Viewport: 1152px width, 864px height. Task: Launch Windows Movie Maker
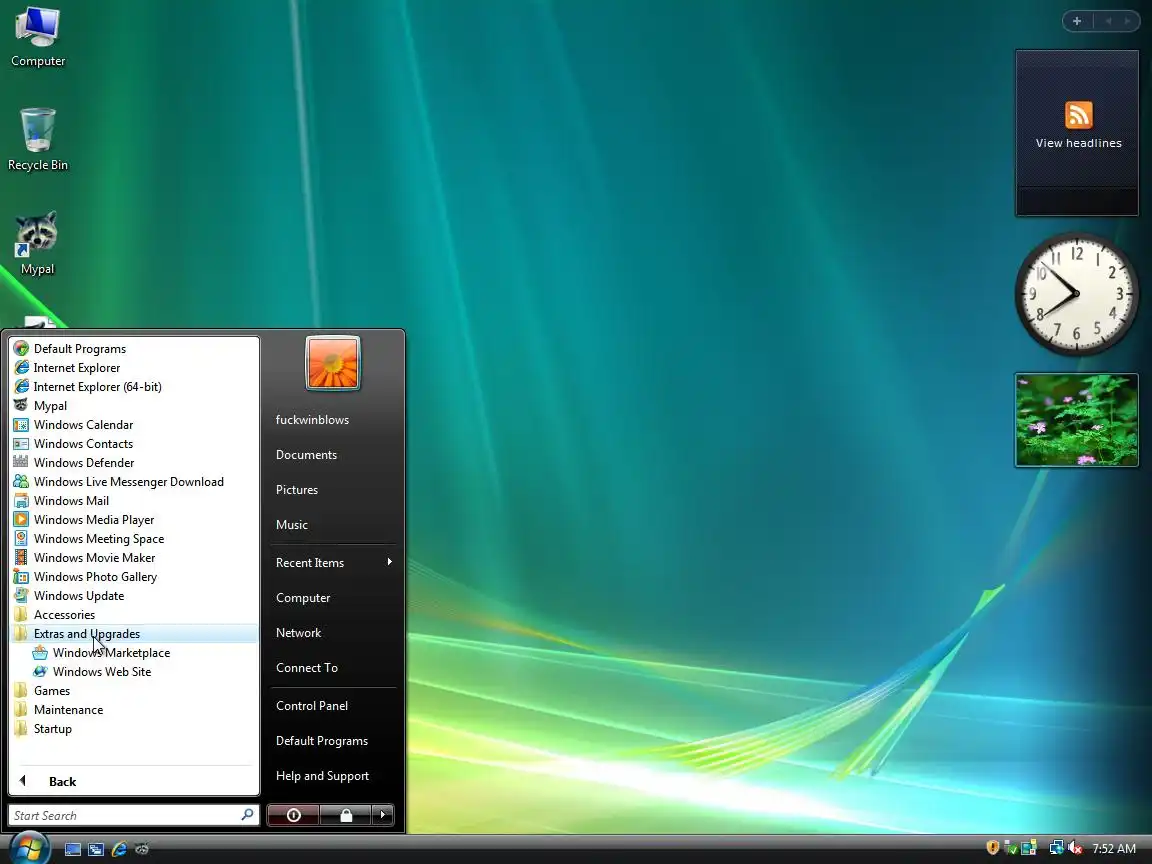point(134,558)
